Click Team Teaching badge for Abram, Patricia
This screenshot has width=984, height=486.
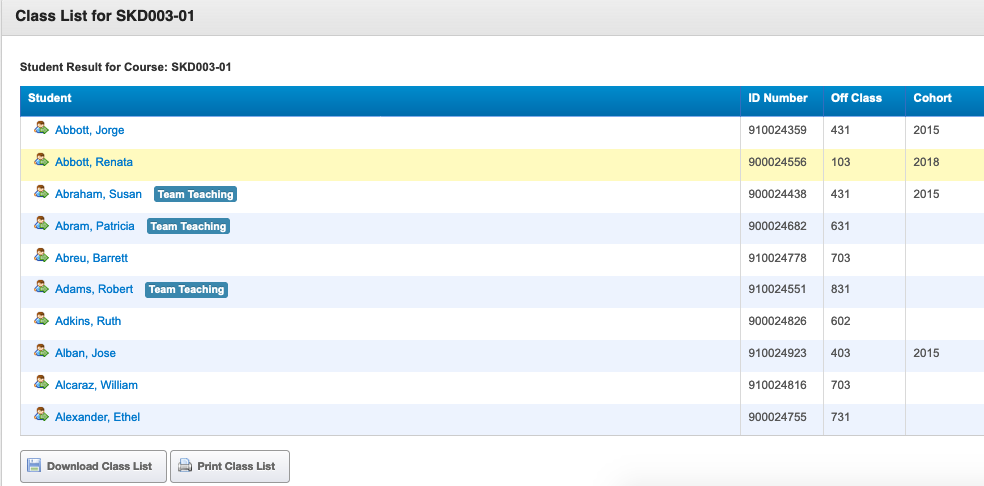point(188,226)
